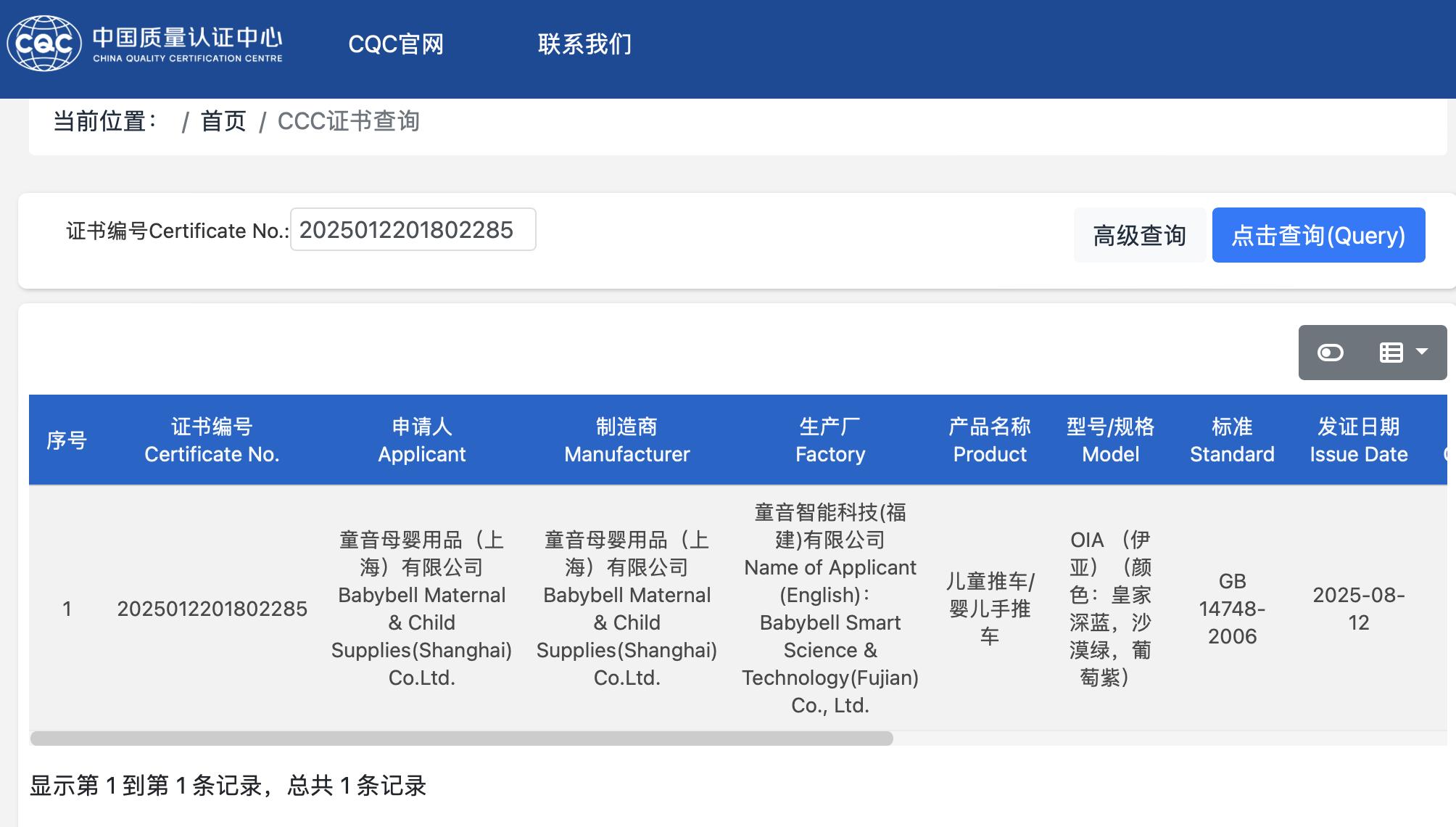Click the 2025-08-12 issue date cell
The image size is (1456, 827).
point(1358,609)
